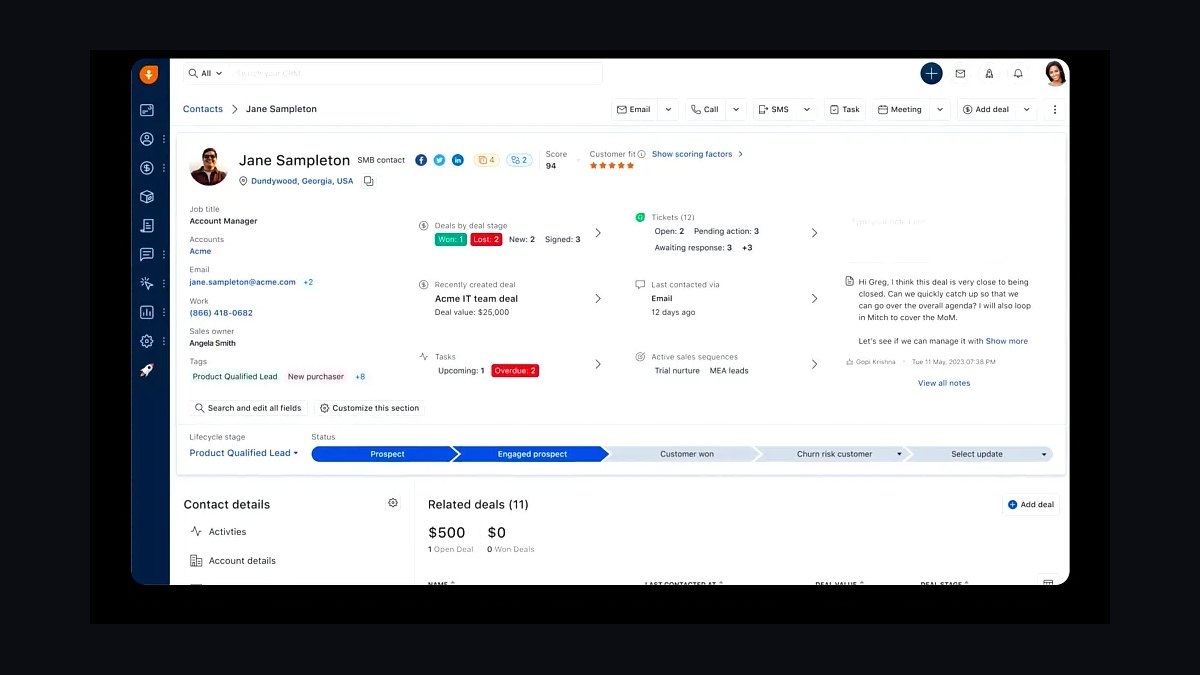Click jane.sampleton@acme.com email link
This screenshot has width=1200, height=675.
[x=243, y=282]
